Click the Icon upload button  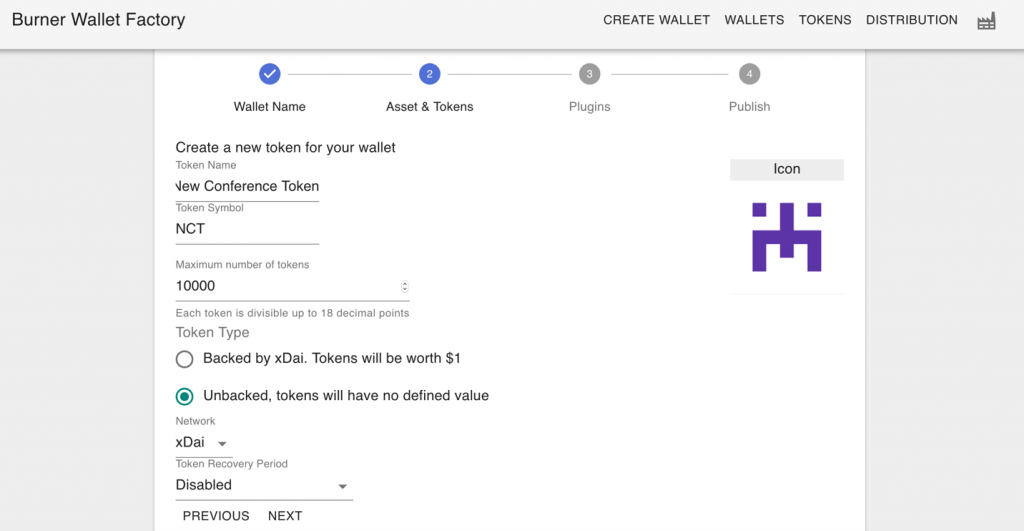(787, 169)
